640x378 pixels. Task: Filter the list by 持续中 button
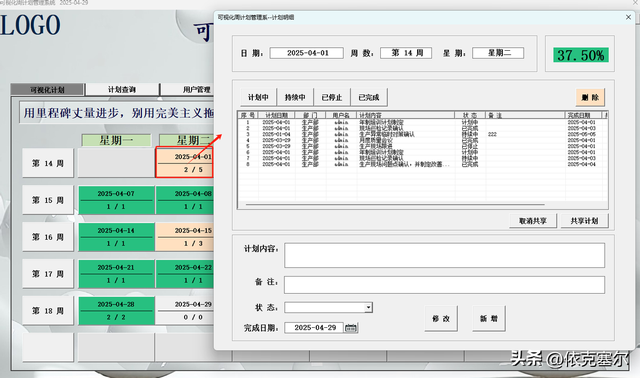295,97
